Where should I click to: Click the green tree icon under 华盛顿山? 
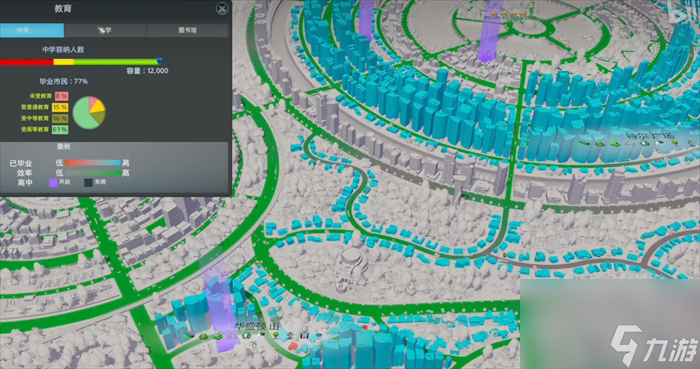pos(276,335)
